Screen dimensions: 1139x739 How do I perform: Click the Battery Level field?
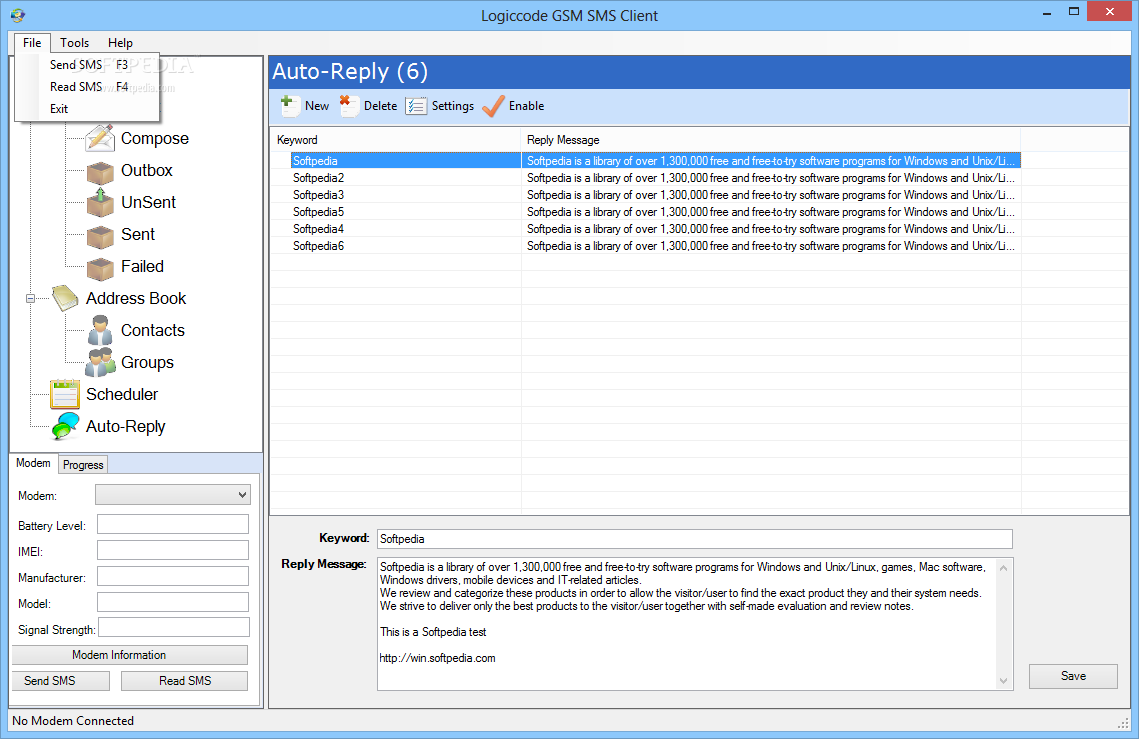173,525
